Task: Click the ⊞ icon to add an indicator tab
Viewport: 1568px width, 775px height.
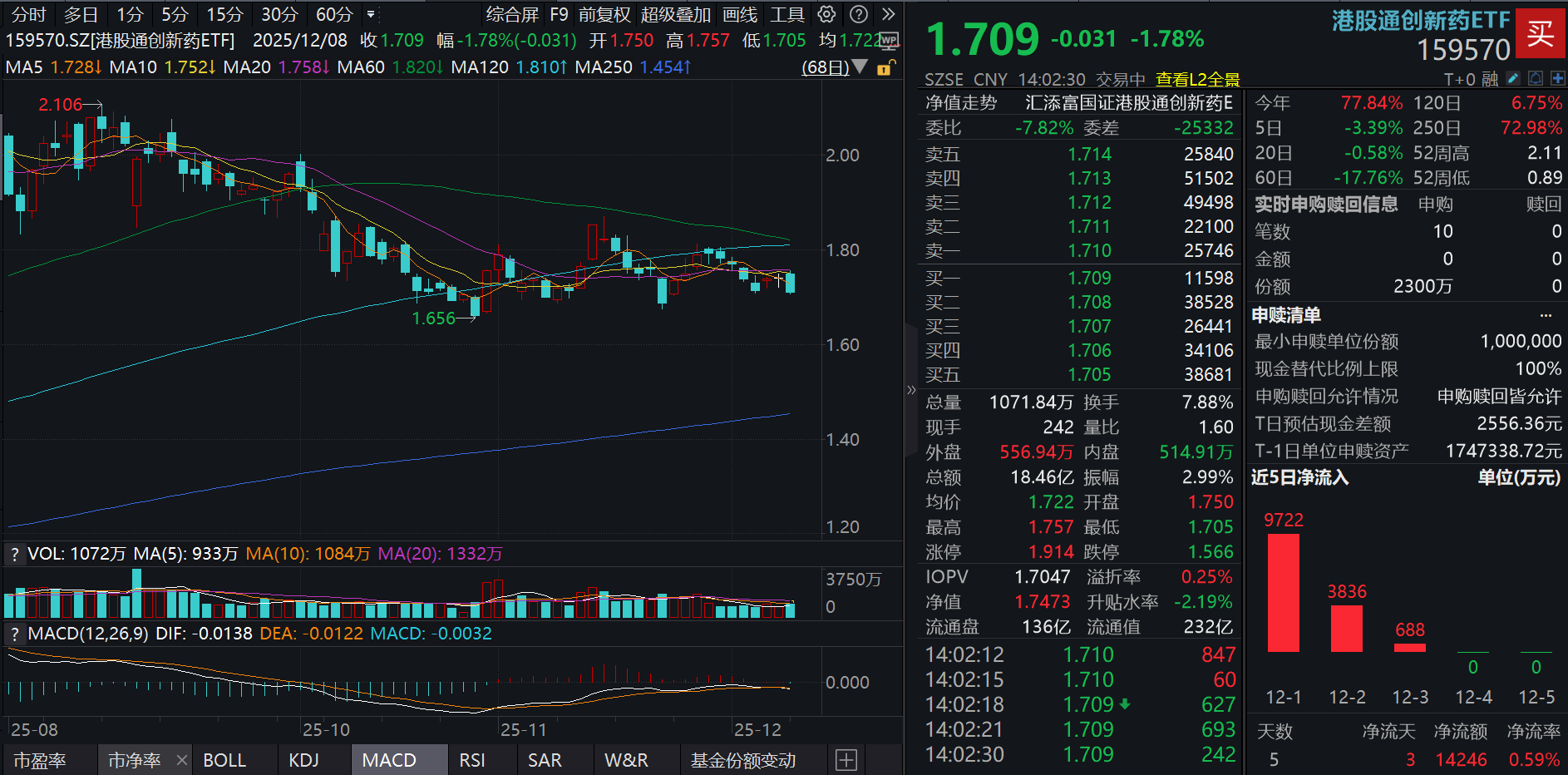Action: click(x=846, y=760)
